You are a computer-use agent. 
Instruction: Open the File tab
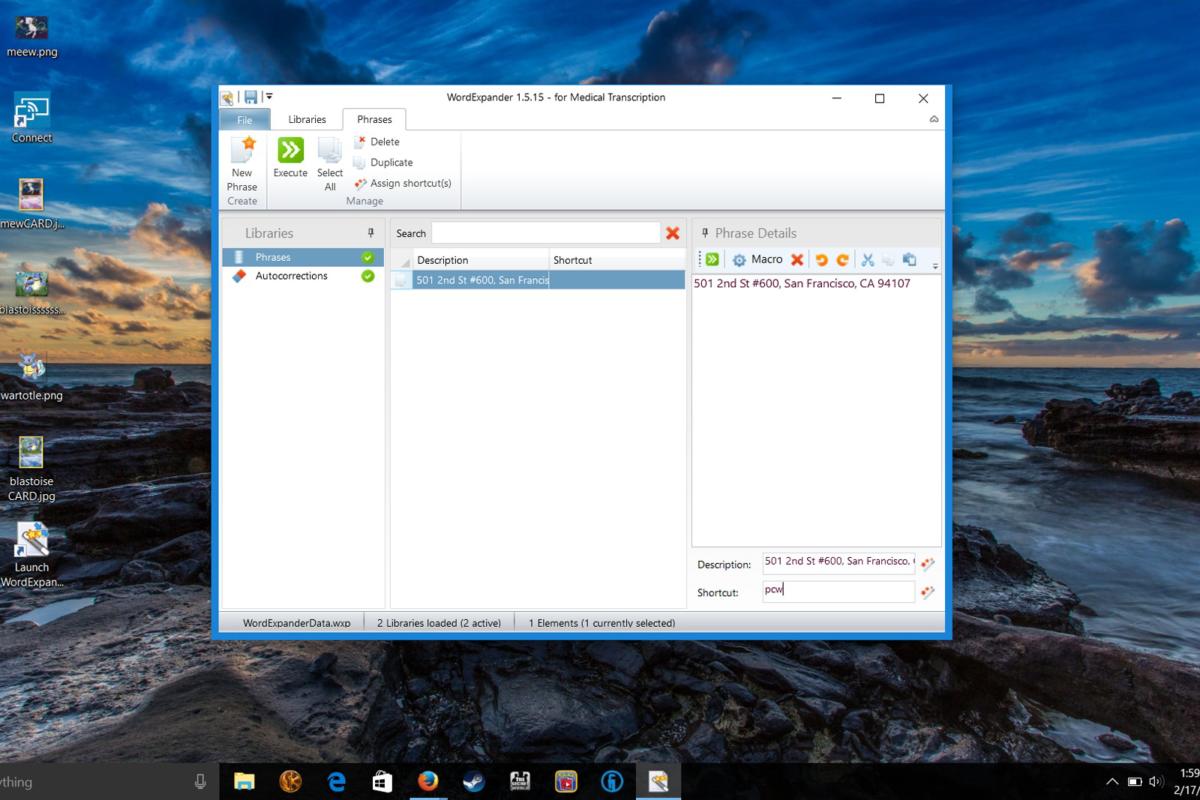coord(245,120)
